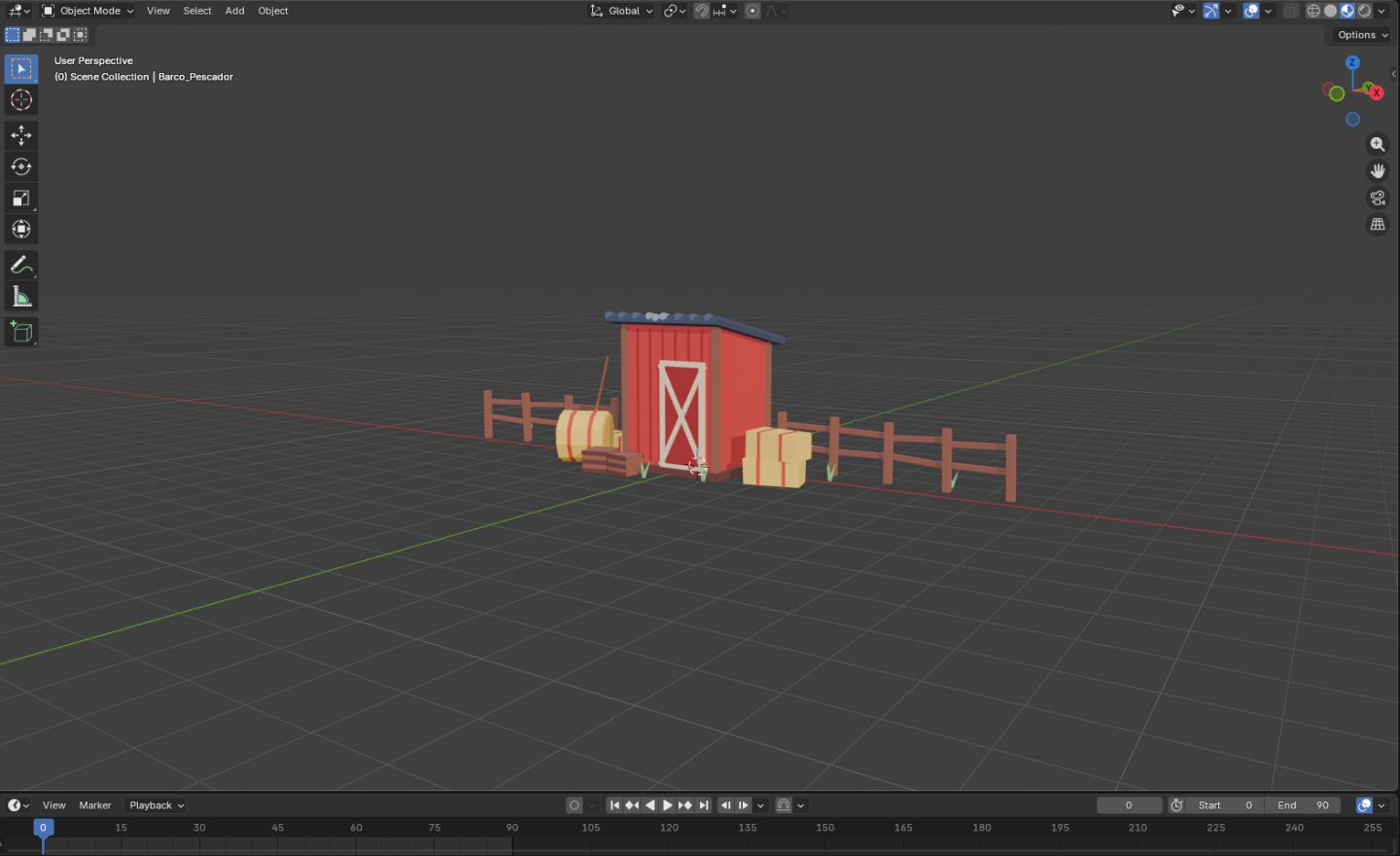This screenshot has width=1400, height=856.
Task: Switch to rendered viewport shading
Action: click(1365, 11)
